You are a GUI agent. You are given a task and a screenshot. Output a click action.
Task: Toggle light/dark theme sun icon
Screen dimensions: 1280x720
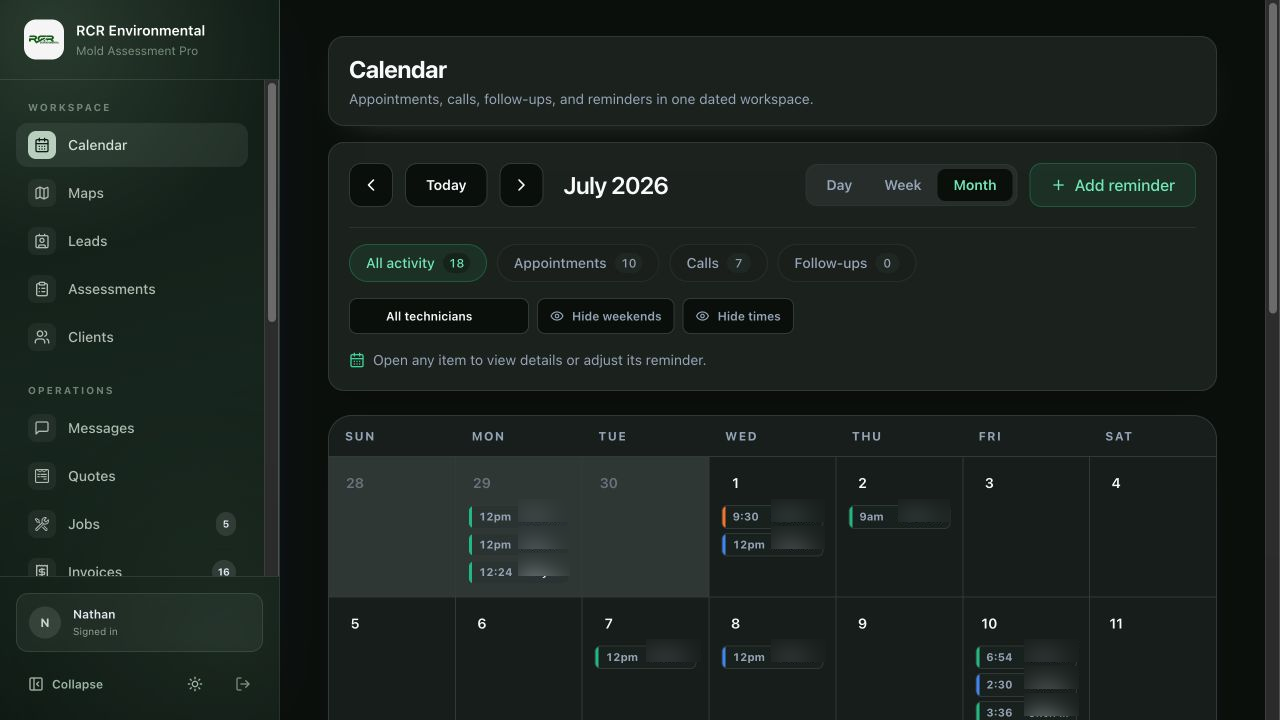pyautogui.click(x=195, y=684)
